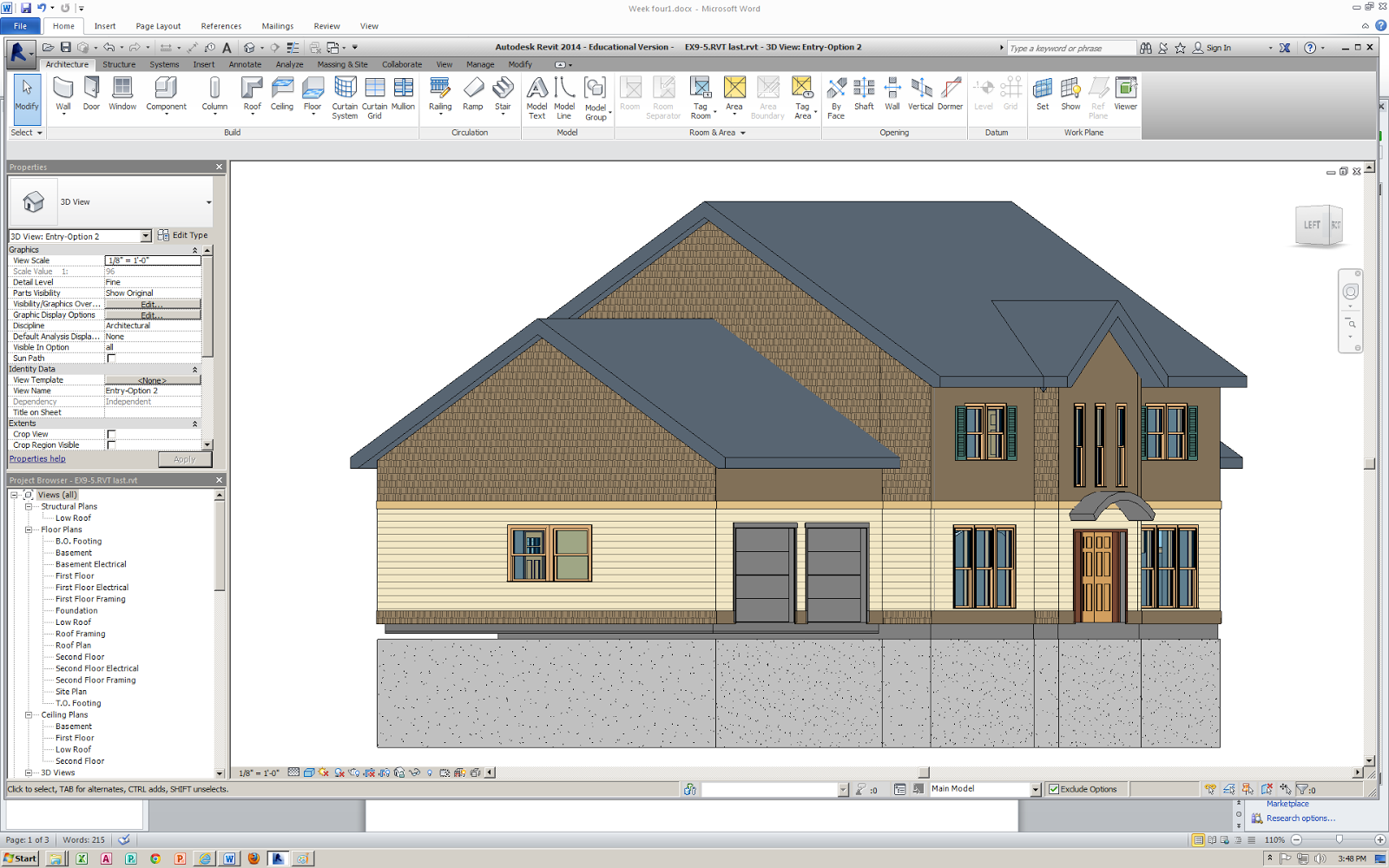Select the Window tool
1389x868 pixels.
click(122, 91)
